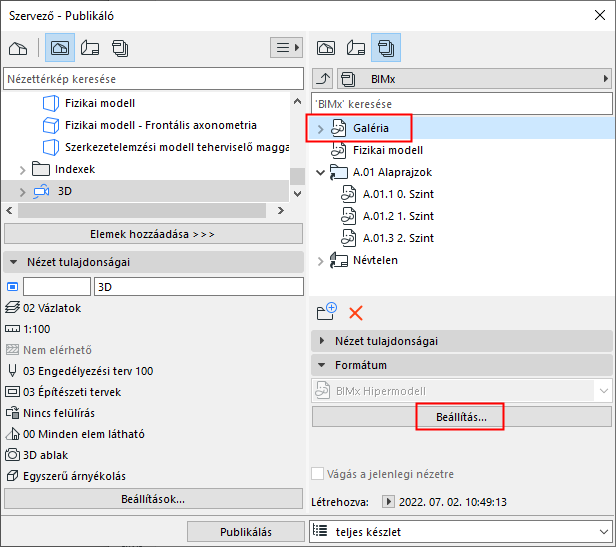Expand the Indexek folder
Viewport: 616px width, 547px height.
[22, 170]
